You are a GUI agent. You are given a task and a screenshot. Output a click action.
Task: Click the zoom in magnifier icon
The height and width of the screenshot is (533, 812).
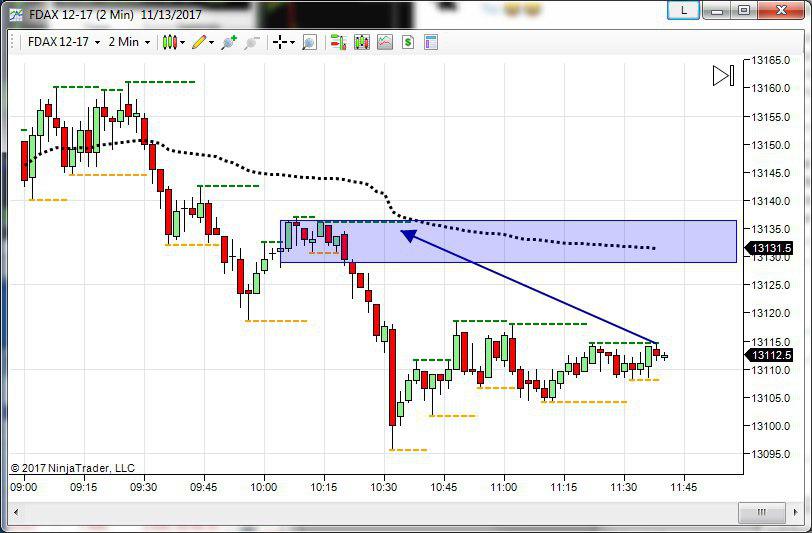228,42
